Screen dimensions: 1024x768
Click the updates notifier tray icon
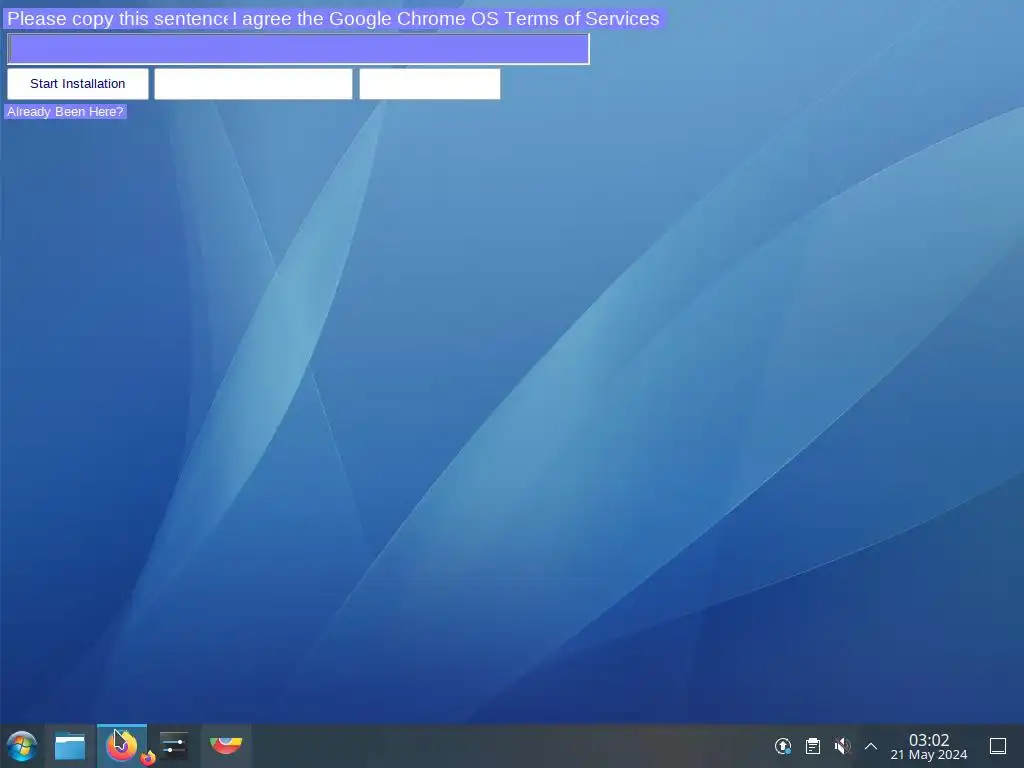click(782, 746)
